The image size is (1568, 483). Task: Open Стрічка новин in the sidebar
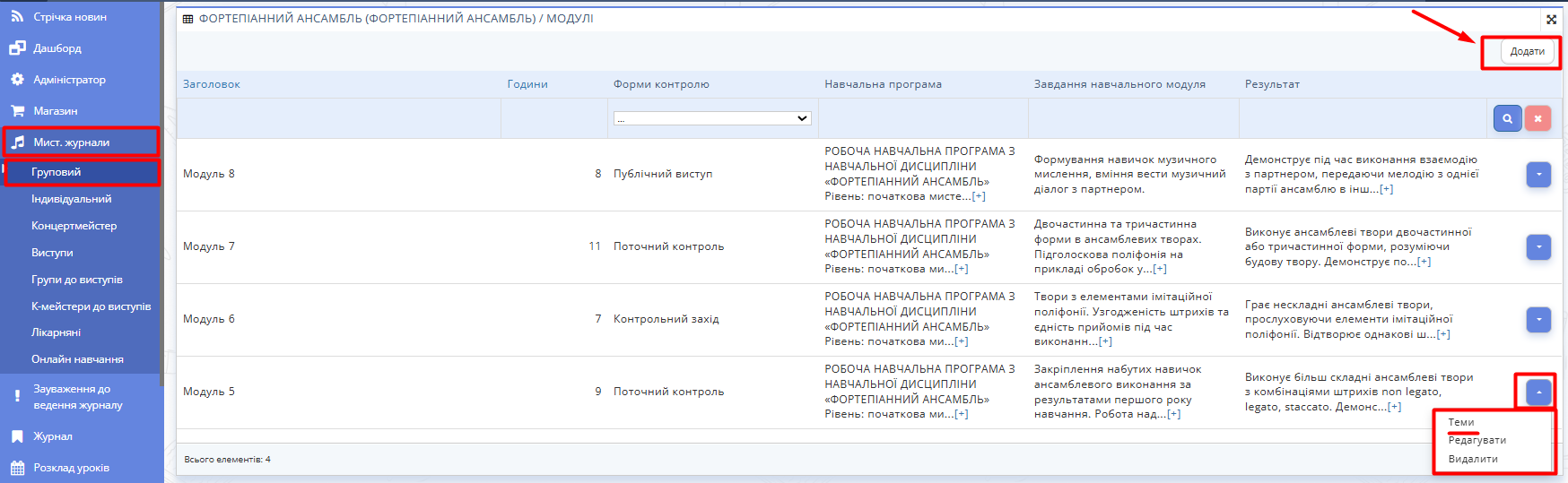(70, 17)
